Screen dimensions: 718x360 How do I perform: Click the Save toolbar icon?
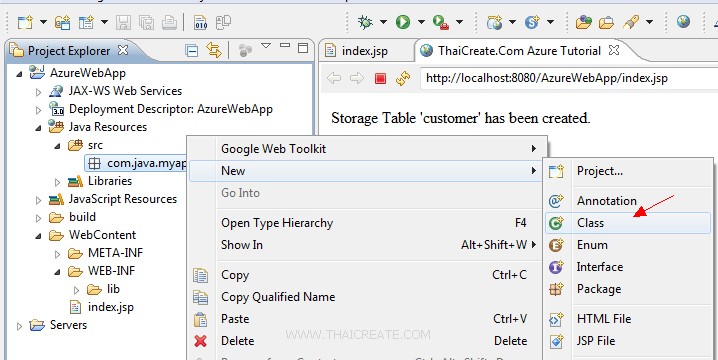tap(123, 22)
